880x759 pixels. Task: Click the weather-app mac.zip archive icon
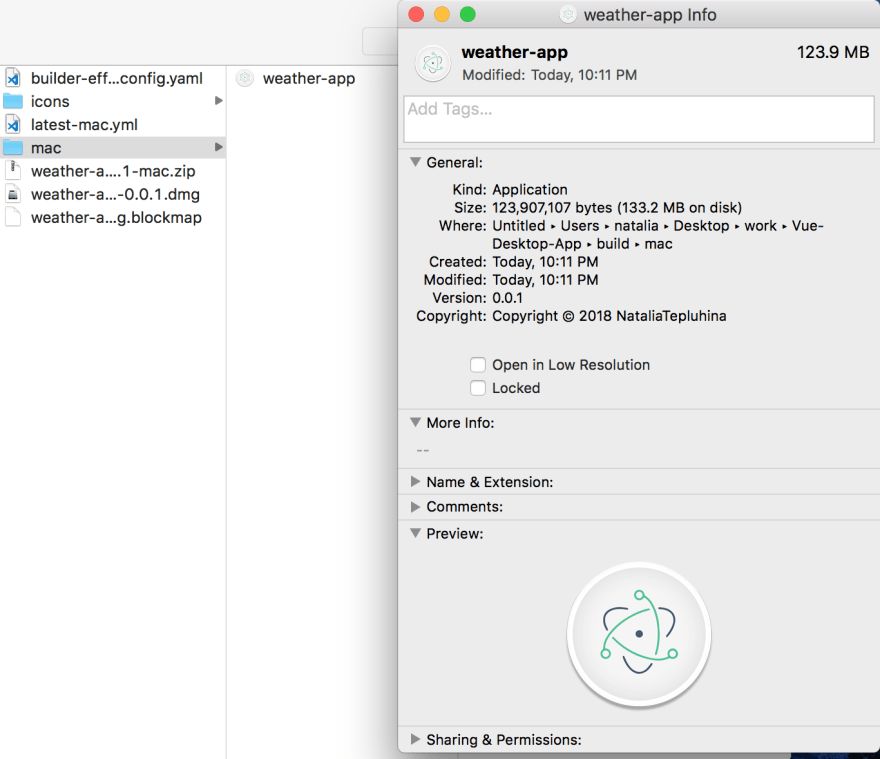coord(13,171)
